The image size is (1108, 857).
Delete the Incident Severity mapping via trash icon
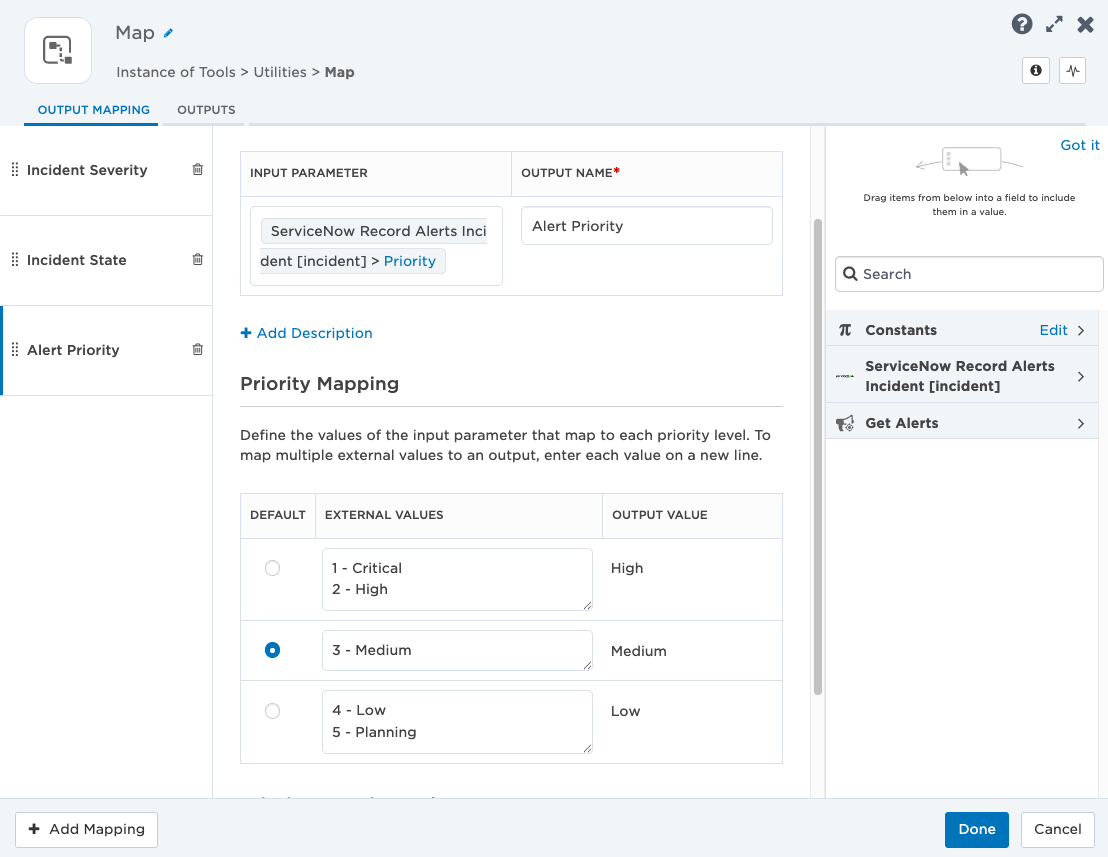[x=198, y=170]
